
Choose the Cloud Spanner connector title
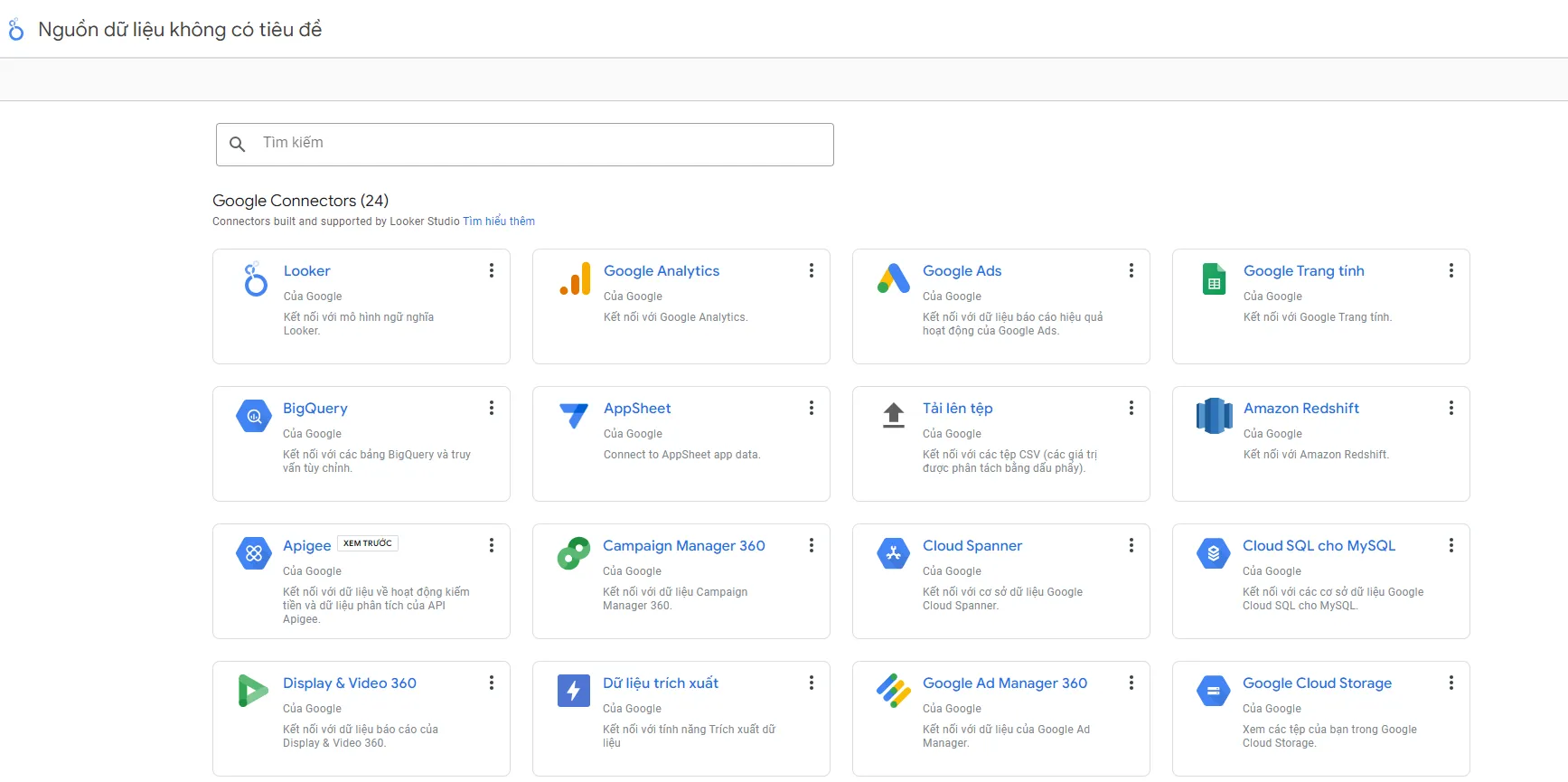click(972, 546)
